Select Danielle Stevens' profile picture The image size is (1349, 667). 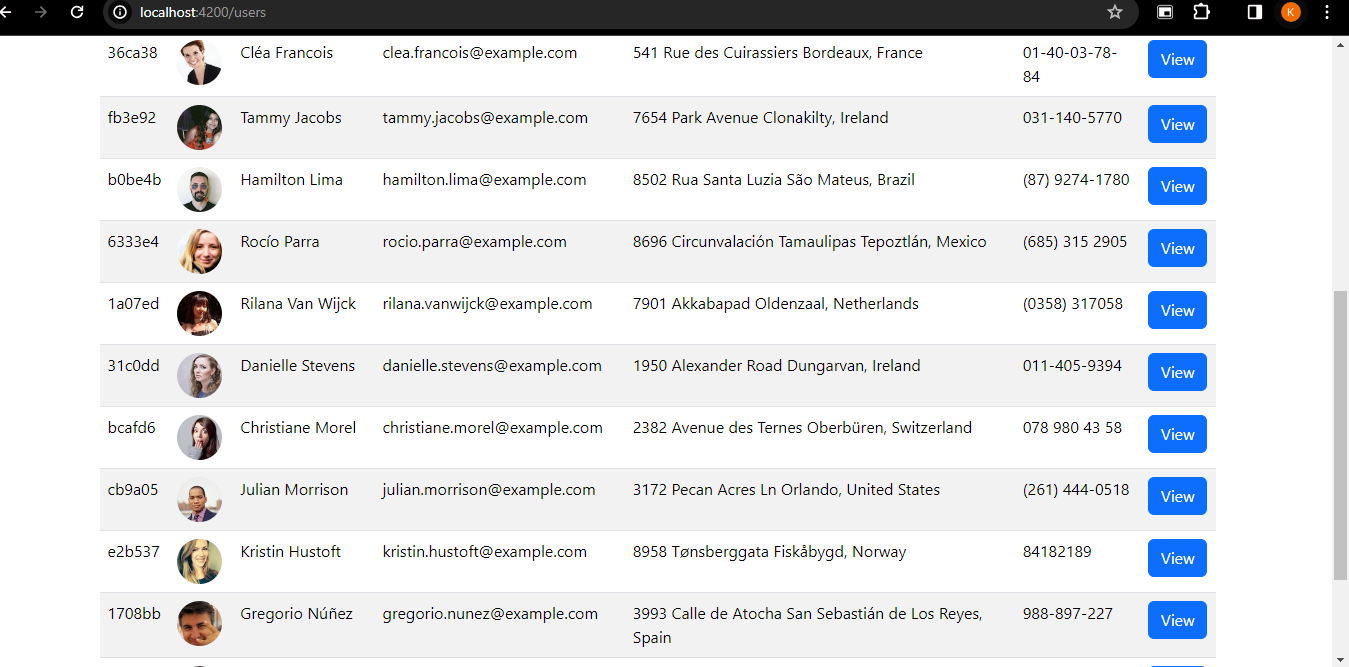199,375
